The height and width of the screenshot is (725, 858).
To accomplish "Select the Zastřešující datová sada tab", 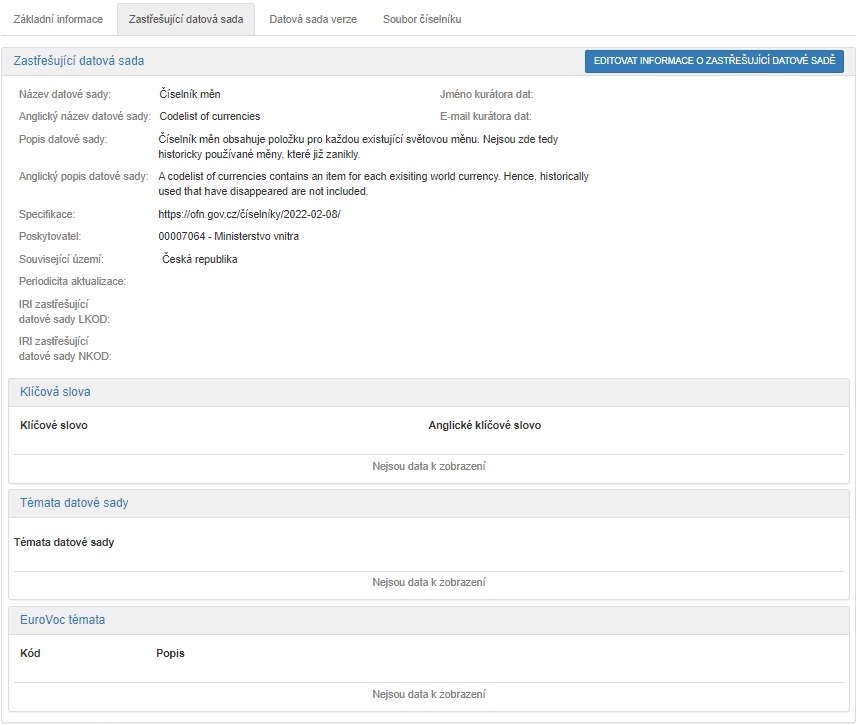I will pos(185,19).
